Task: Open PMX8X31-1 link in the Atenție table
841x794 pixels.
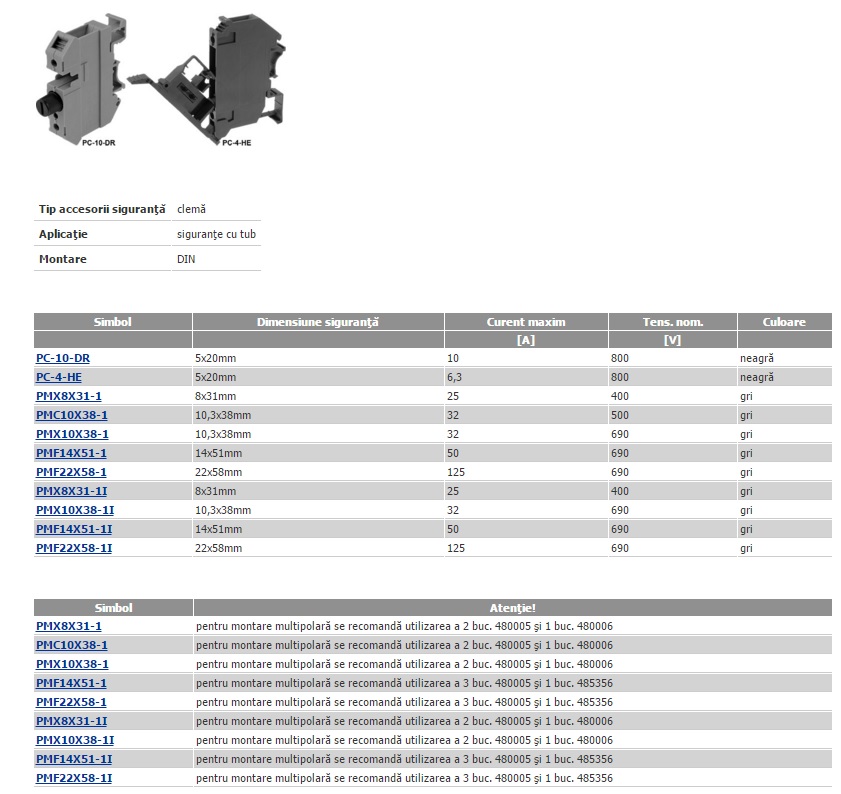Action: point(69,626)
